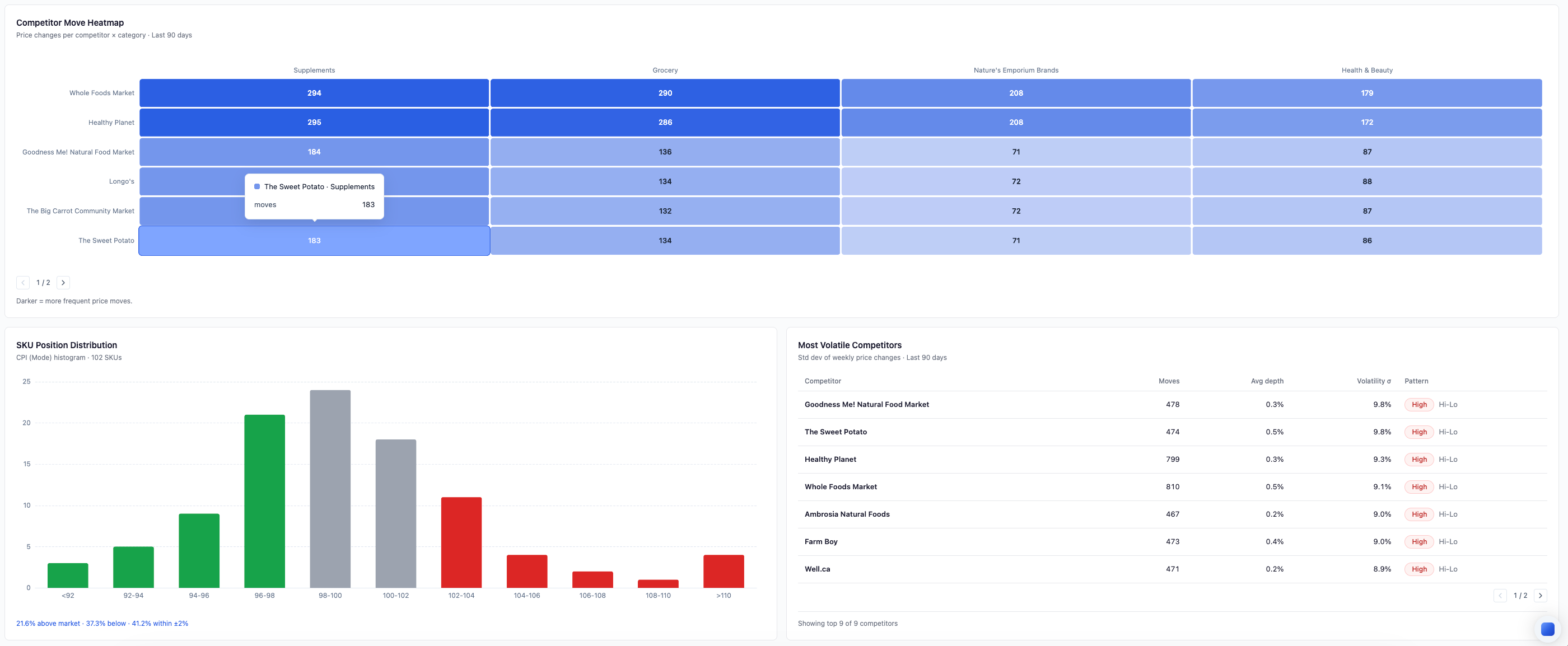Click Whole Foods Market moves value 810
The image size is (1568, 646).
[x=1172, y=486]
